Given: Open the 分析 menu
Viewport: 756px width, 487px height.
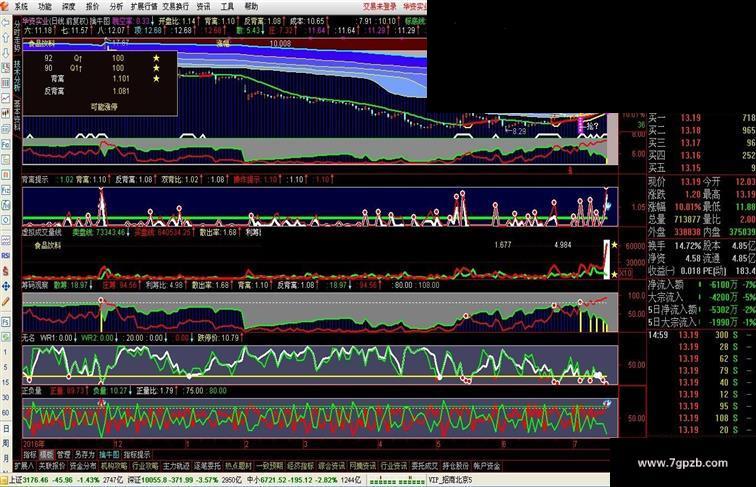Looking at the screenshot, I should pos(116,7).
